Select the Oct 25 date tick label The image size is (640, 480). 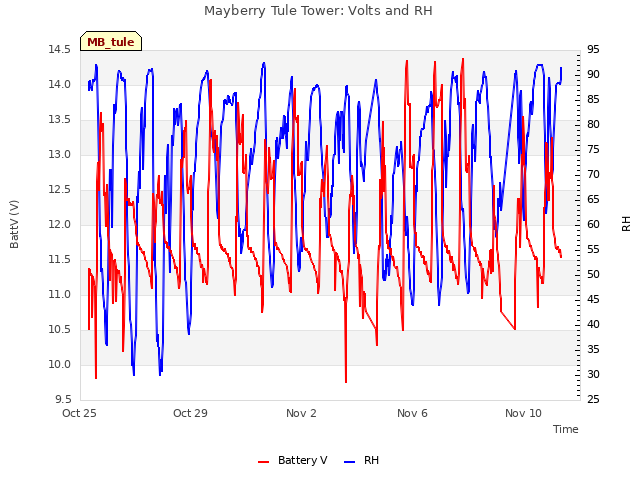pos(79,413)
